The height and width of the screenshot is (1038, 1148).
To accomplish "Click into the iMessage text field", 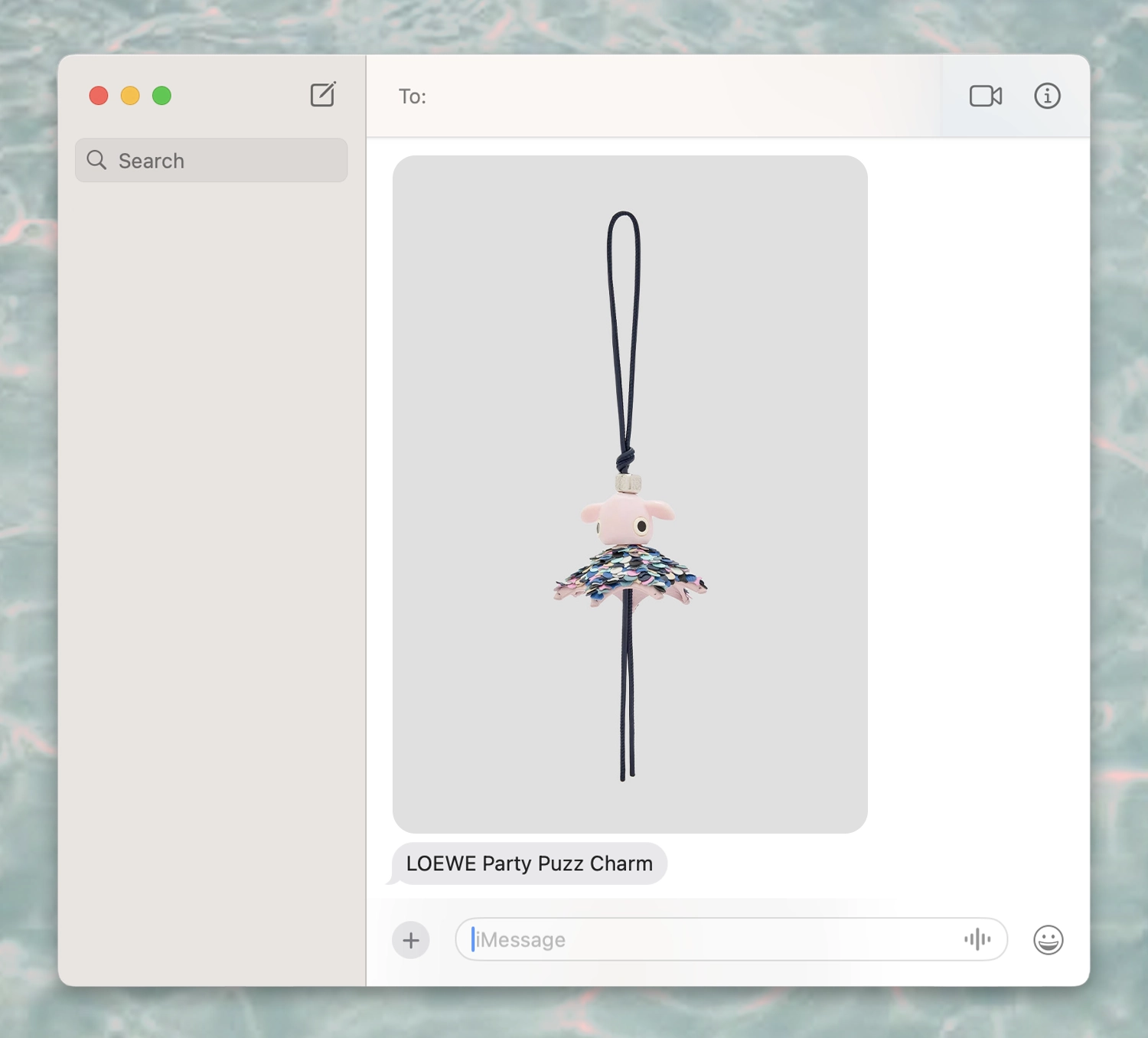I will point(731,939).
